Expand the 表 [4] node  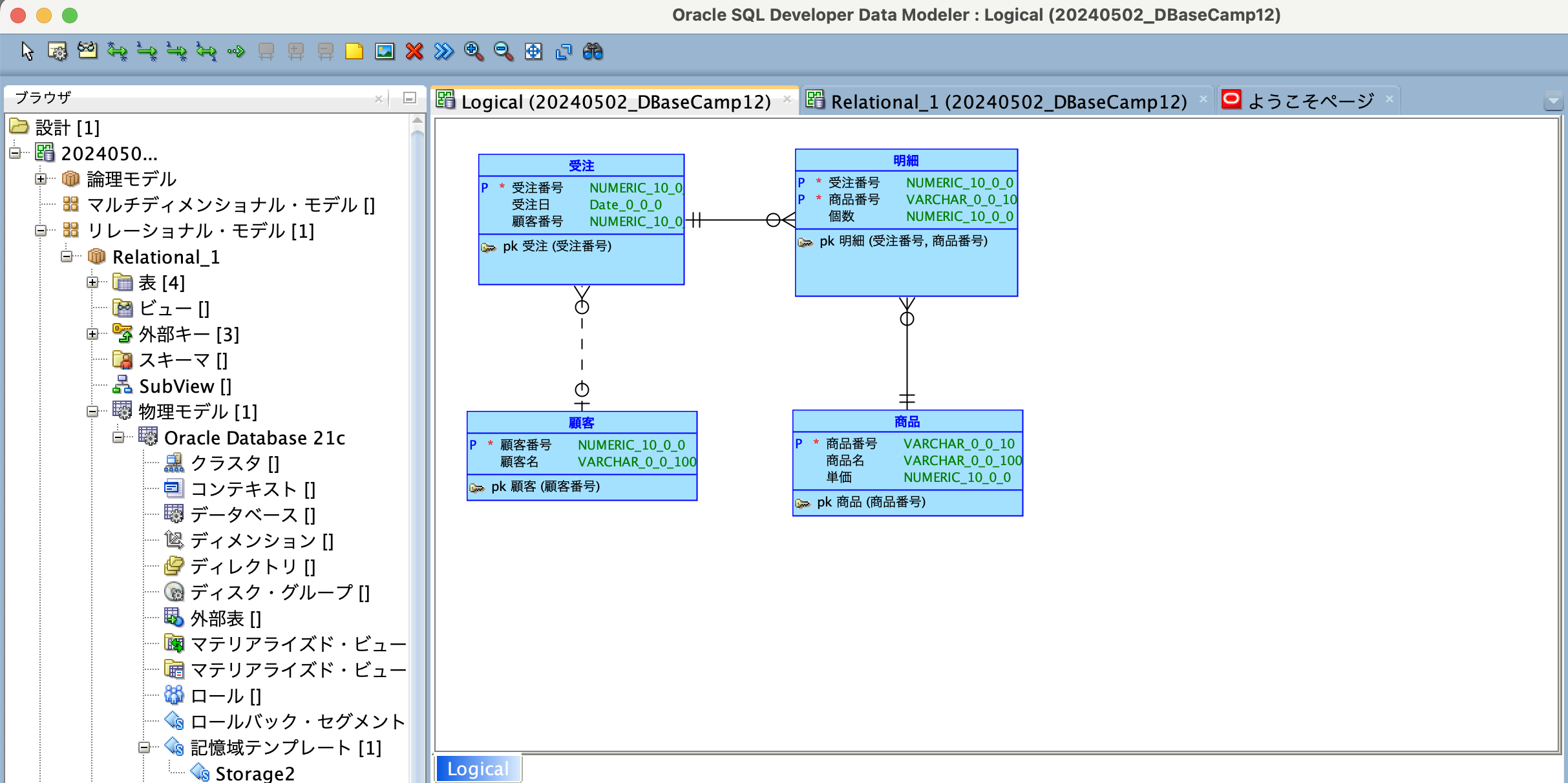tap(92, 282)
